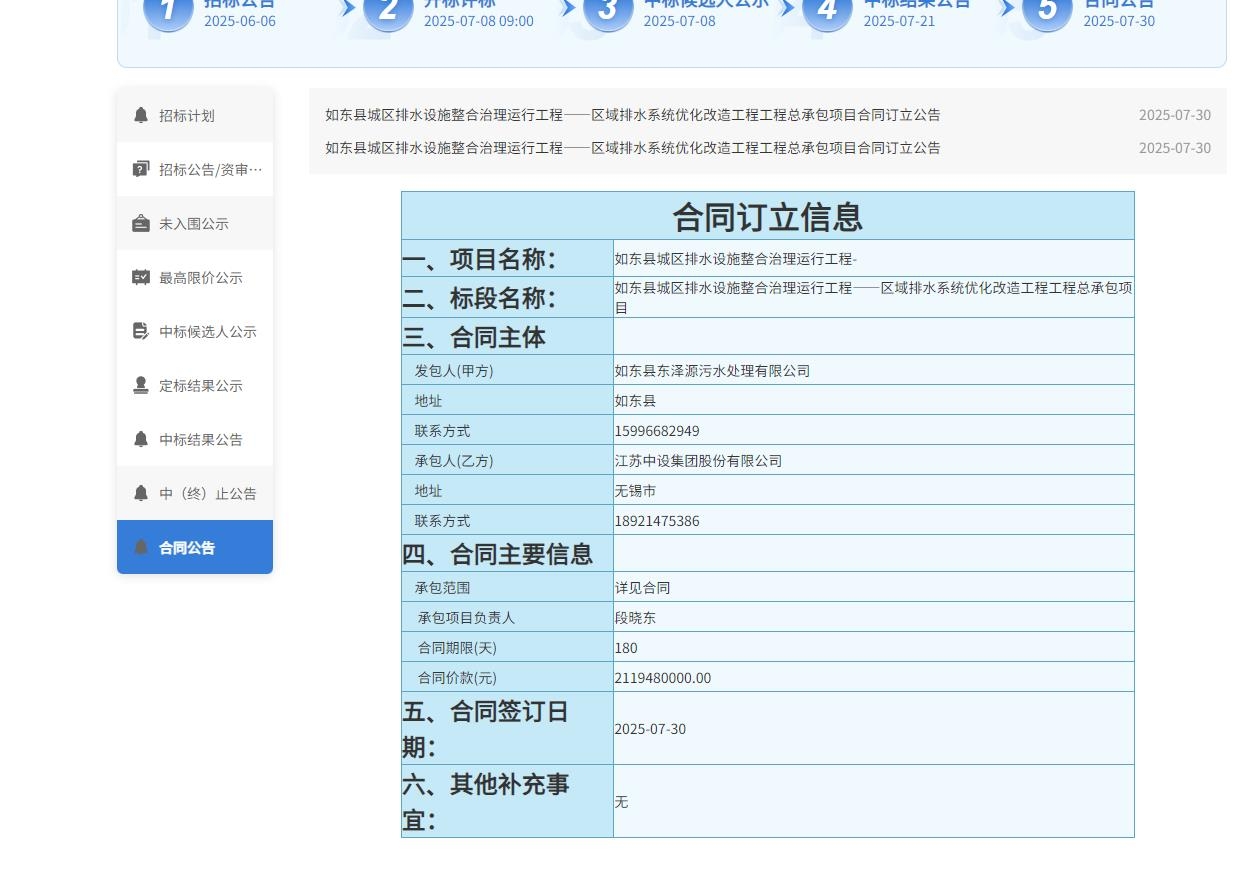
Task: Click the contractor value 江苏中设集团股份有限公司
Action: (698, 461)
